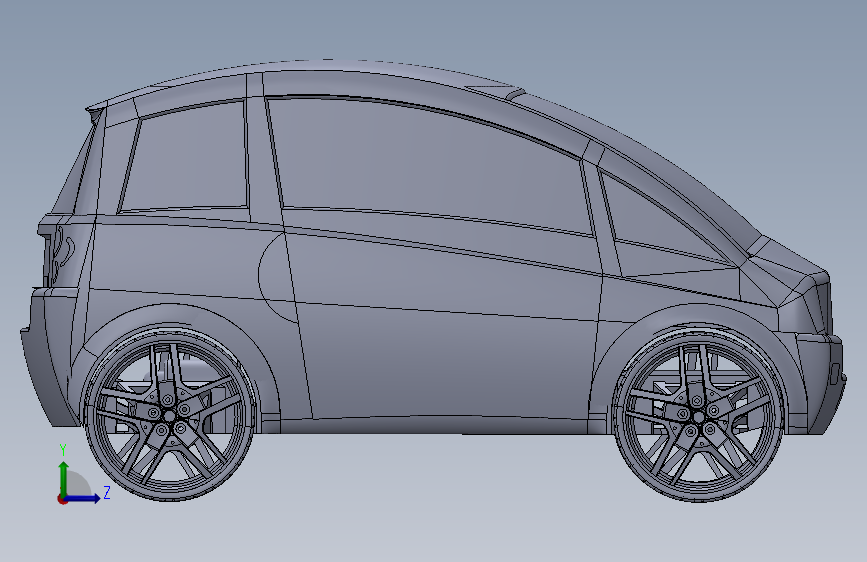867x562 pixels.
Task: Select the tail light on the car's rear
Action: pyautogui.click(x=60, y=255)
